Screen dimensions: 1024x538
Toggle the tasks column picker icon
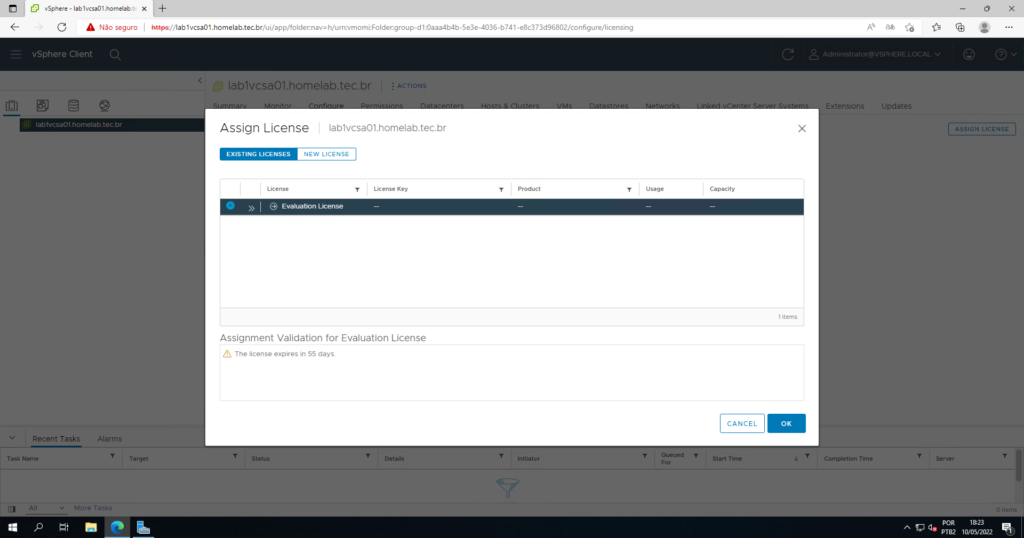coord(12,509)
